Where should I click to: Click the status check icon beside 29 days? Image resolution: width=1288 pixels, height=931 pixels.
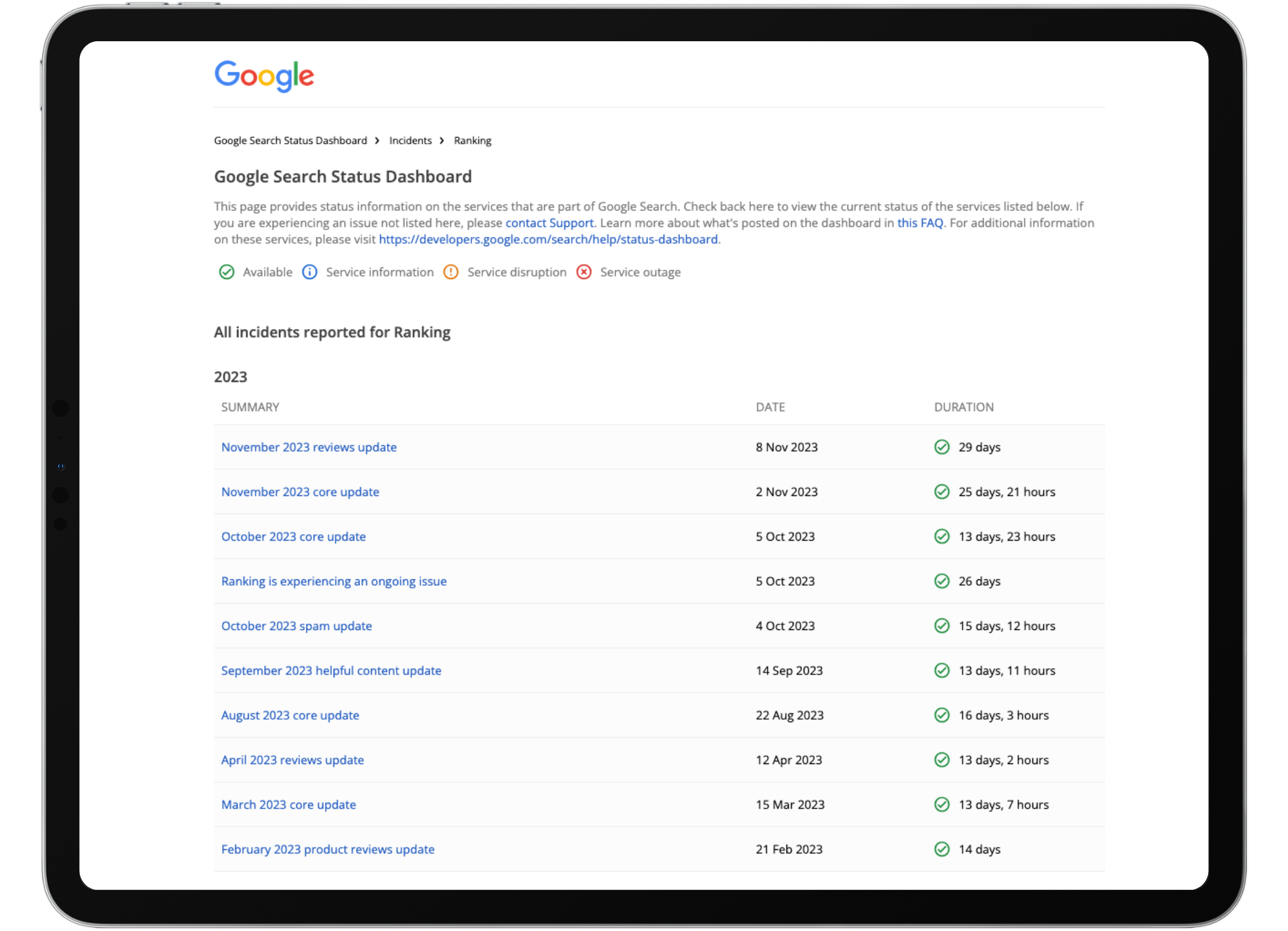(942, 447)
